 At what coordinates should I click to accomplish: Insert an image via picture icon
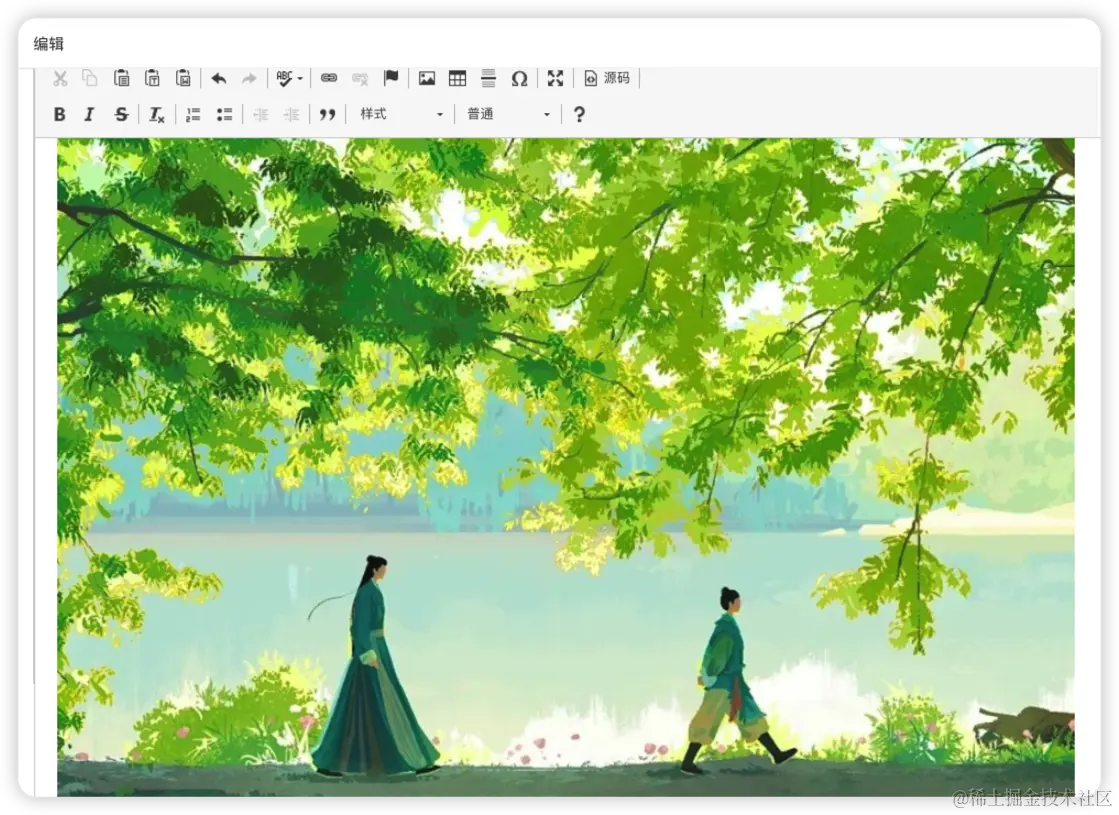427,78
